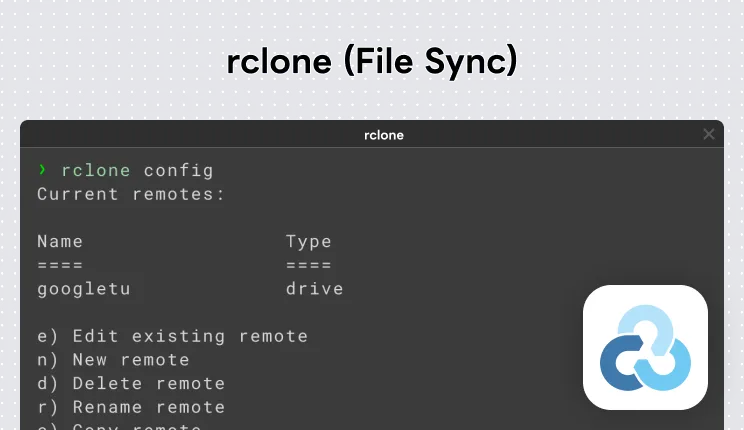Select the 'googletu' remote name
744x430 pixels.
84,289
